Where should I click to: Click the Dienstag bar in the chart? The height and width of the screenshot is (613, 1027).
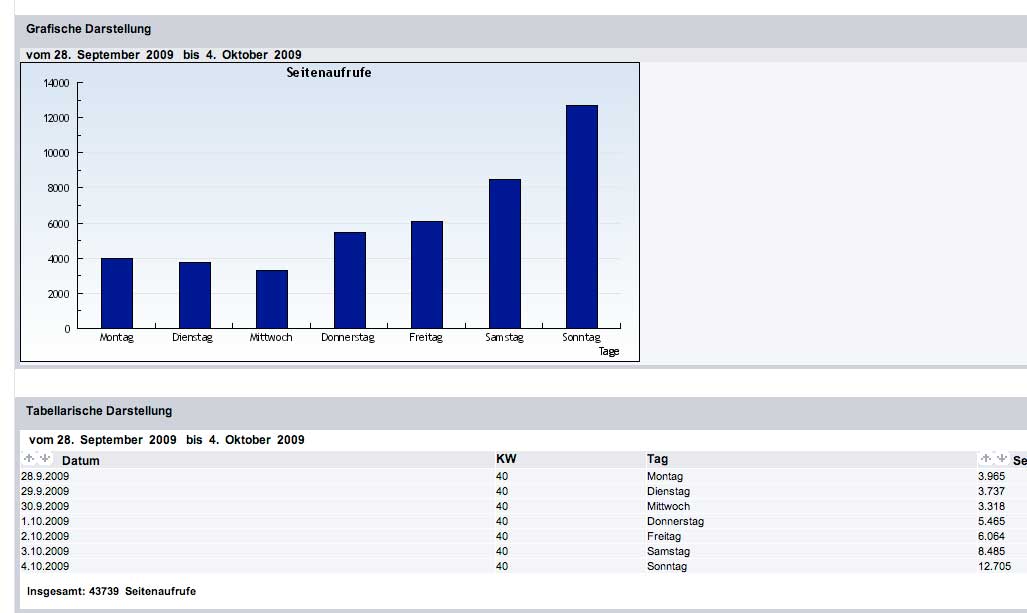[x=194, y=294]
